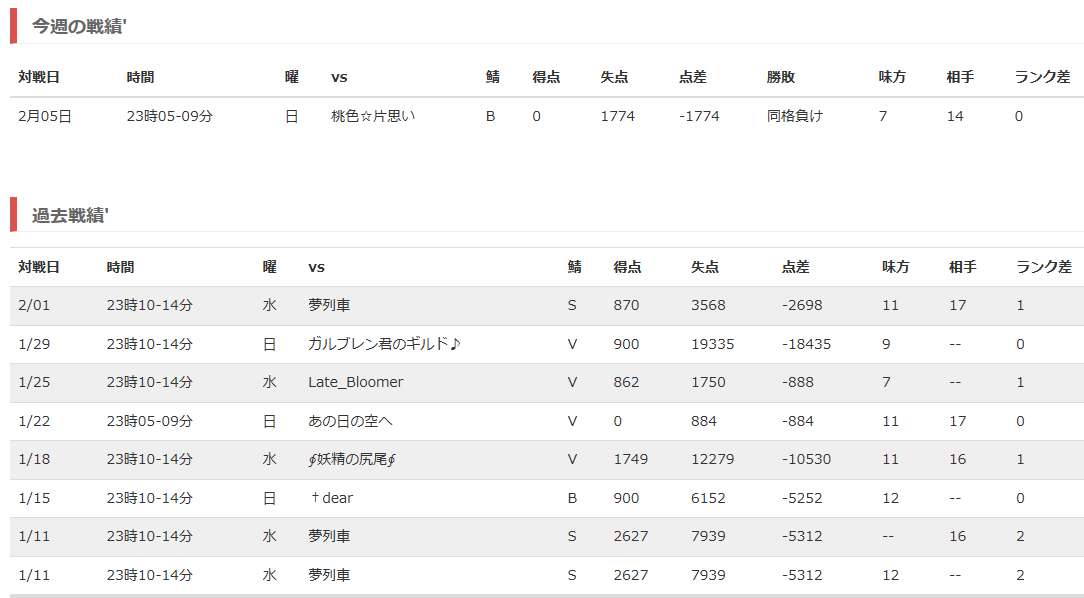The width and height of the screenshot is (1084, 598).
Task: Select the 1/29 date cell
Action: [34, 344]
